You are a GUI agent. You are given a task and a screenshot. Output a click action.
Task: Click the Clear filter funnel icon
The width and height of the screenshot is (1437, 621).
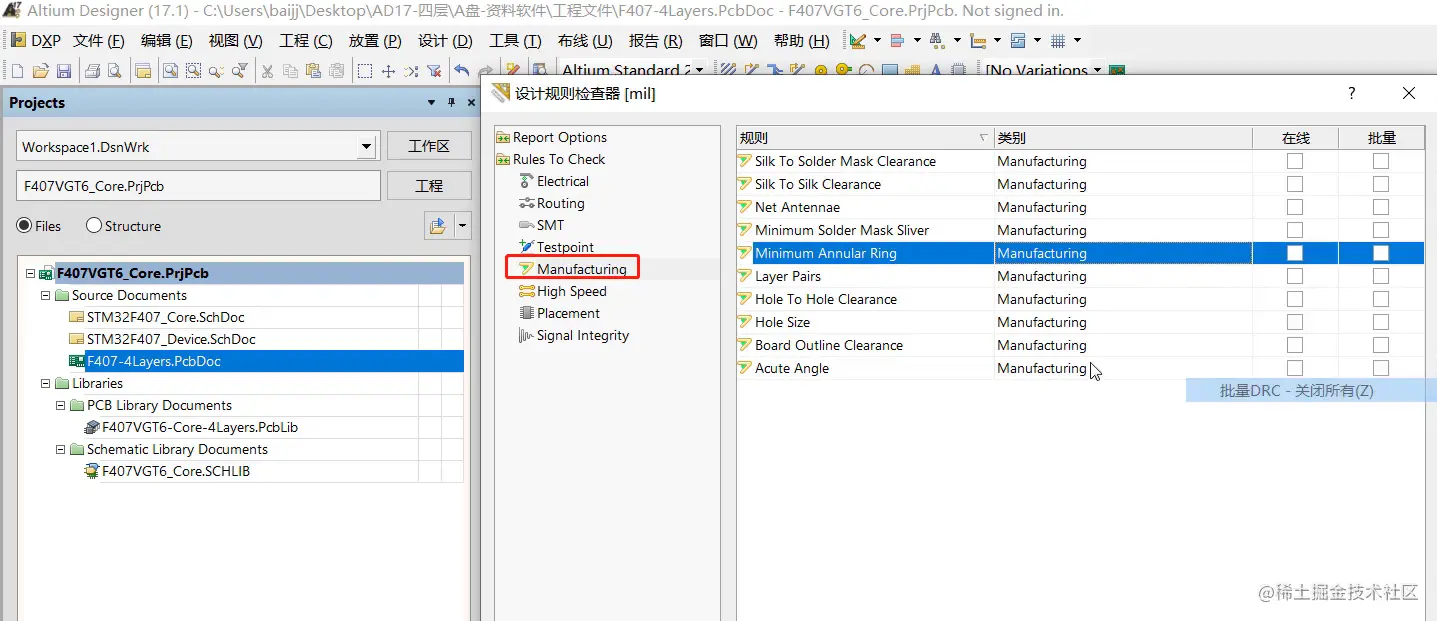click(434, 71)
